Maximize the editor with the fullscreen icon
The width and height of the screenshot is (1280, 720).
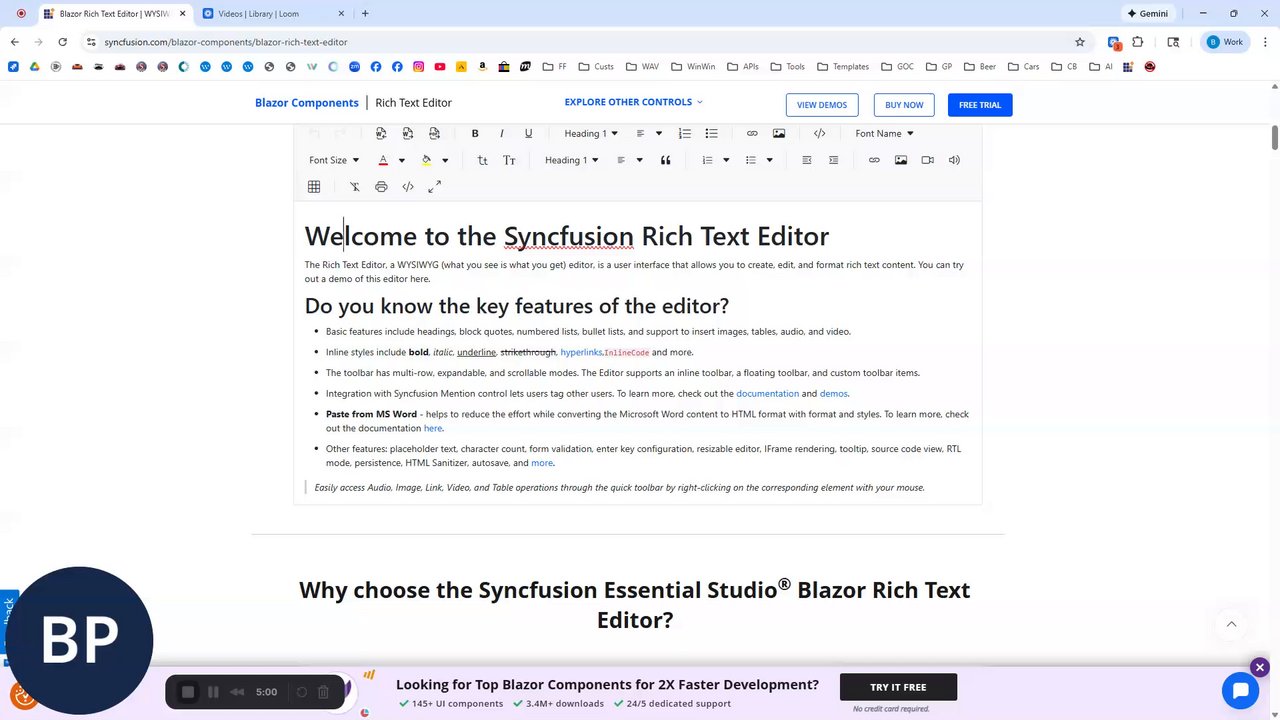[x=434, y=187]
